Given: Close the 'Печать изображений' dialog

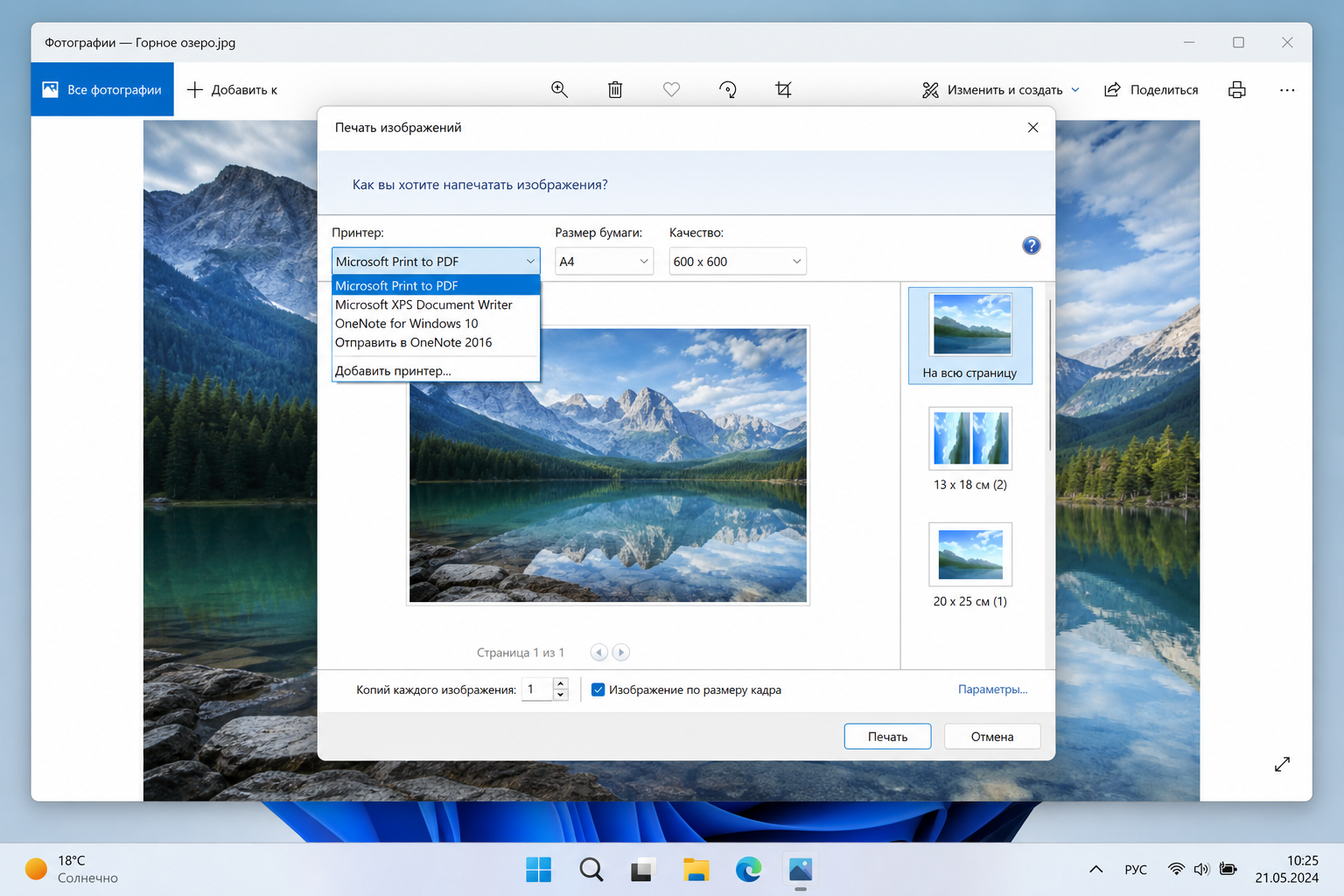Looking at the screenshot, I should tap(1032, 128).
